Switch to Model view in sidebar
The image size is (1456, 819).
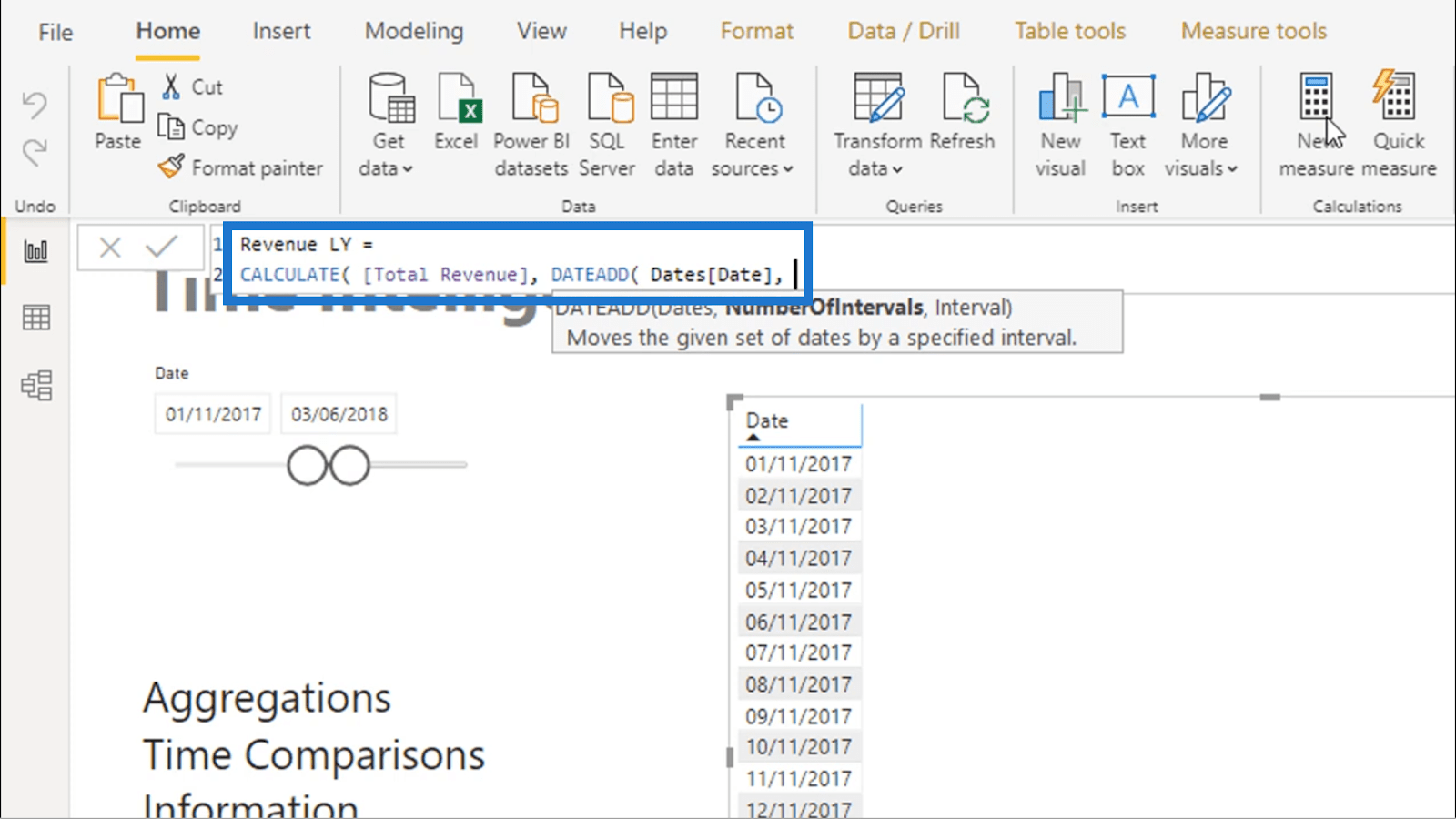point(36,386)
